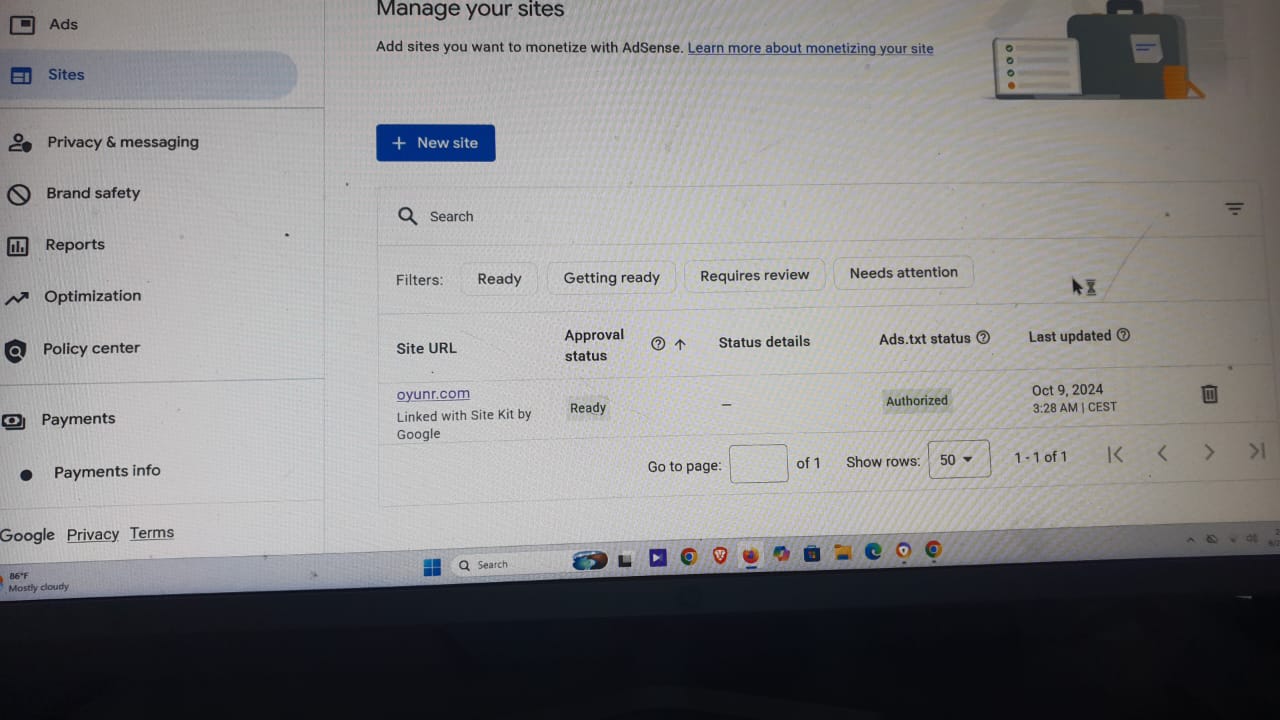Click the Ads.txt status help icon
The height and width of the screenshot is (720, 1280).
click(x=983, y=338)
